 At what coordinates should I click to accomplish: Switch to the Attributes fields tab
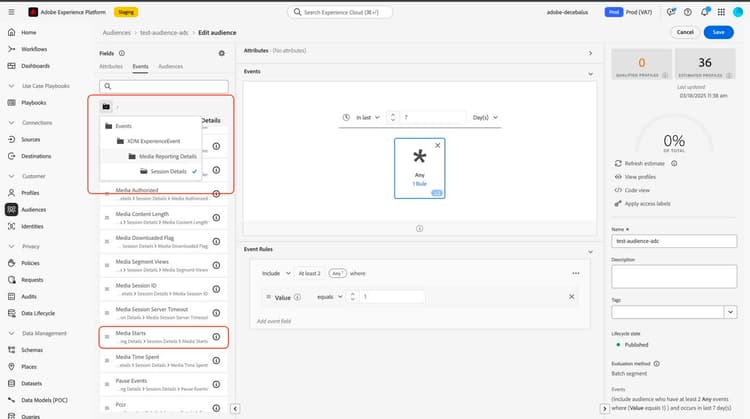click(x=111, y=66)
